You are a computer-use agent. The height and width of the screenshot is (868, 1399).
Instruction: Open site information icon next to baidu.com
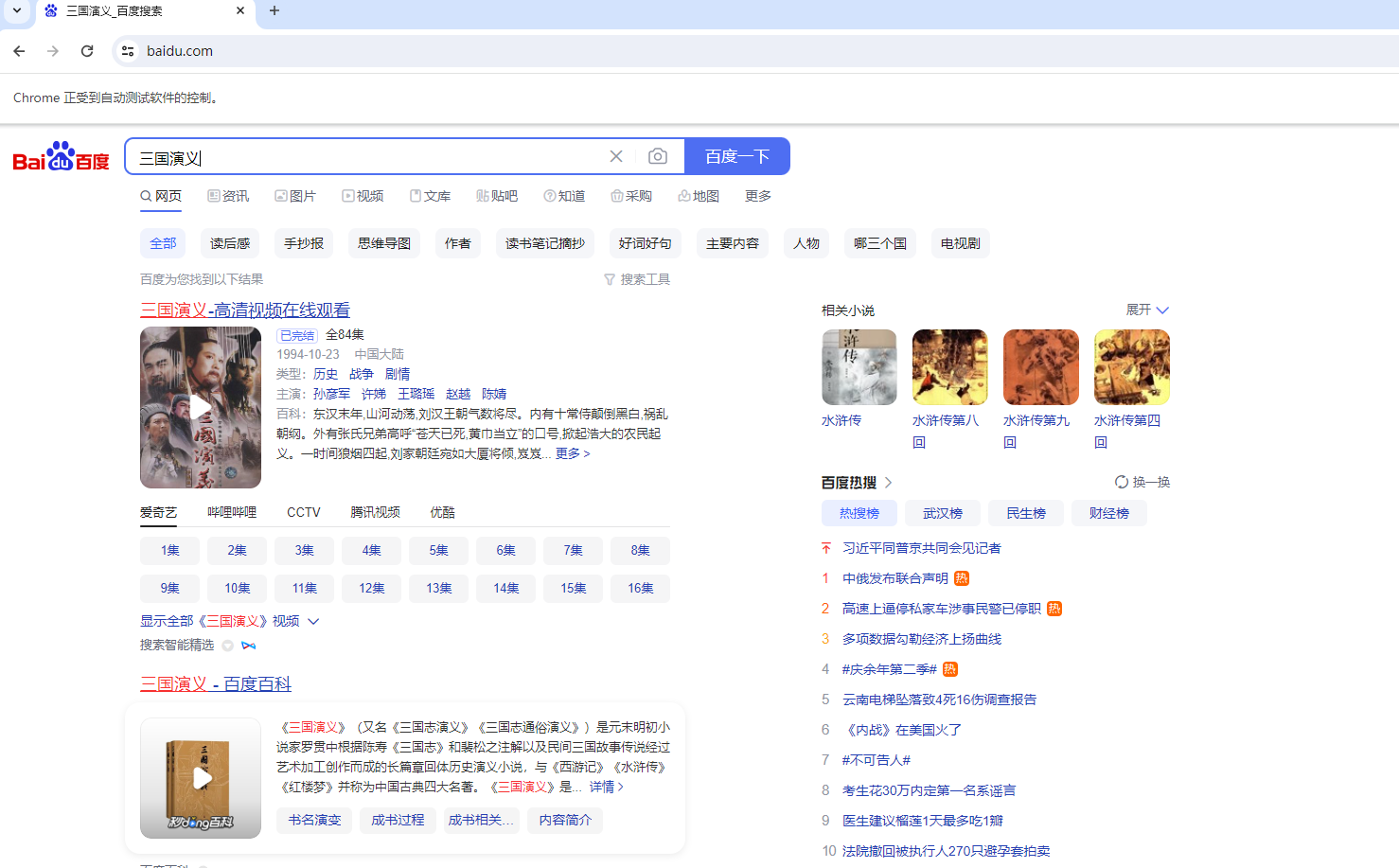pos(128,51)
